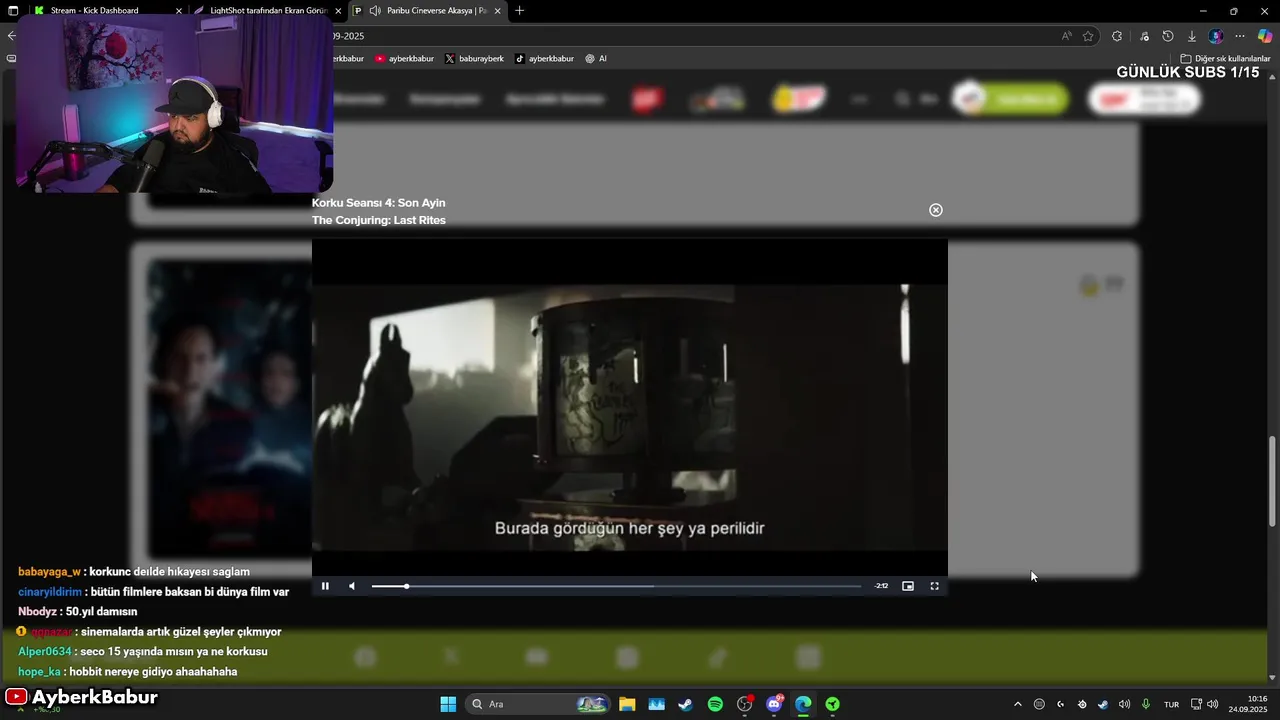Toggle read aloud in address bar

1067,36
